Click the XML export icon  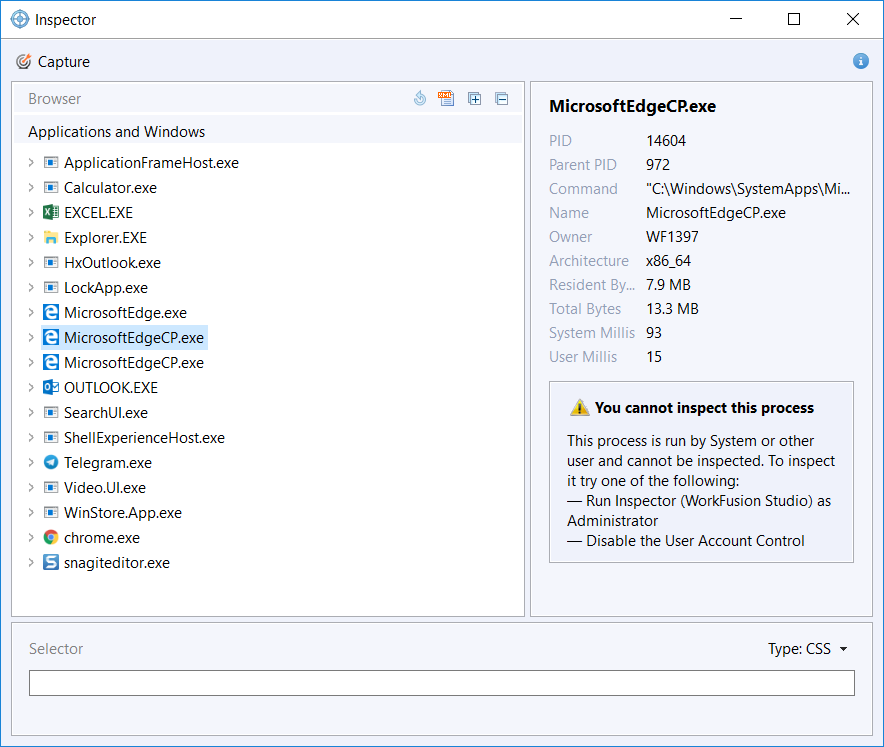pyautogui.click(x=446, y=99)
